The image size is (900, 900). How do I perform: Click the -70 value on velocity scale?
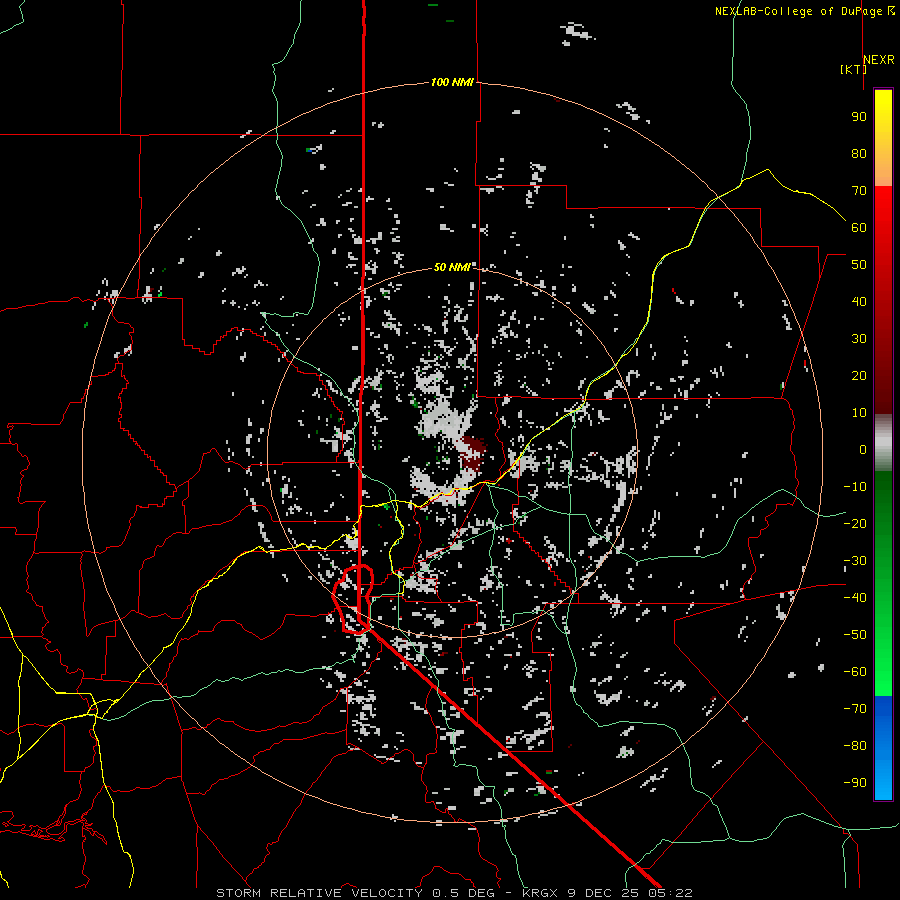click(855, 708)
